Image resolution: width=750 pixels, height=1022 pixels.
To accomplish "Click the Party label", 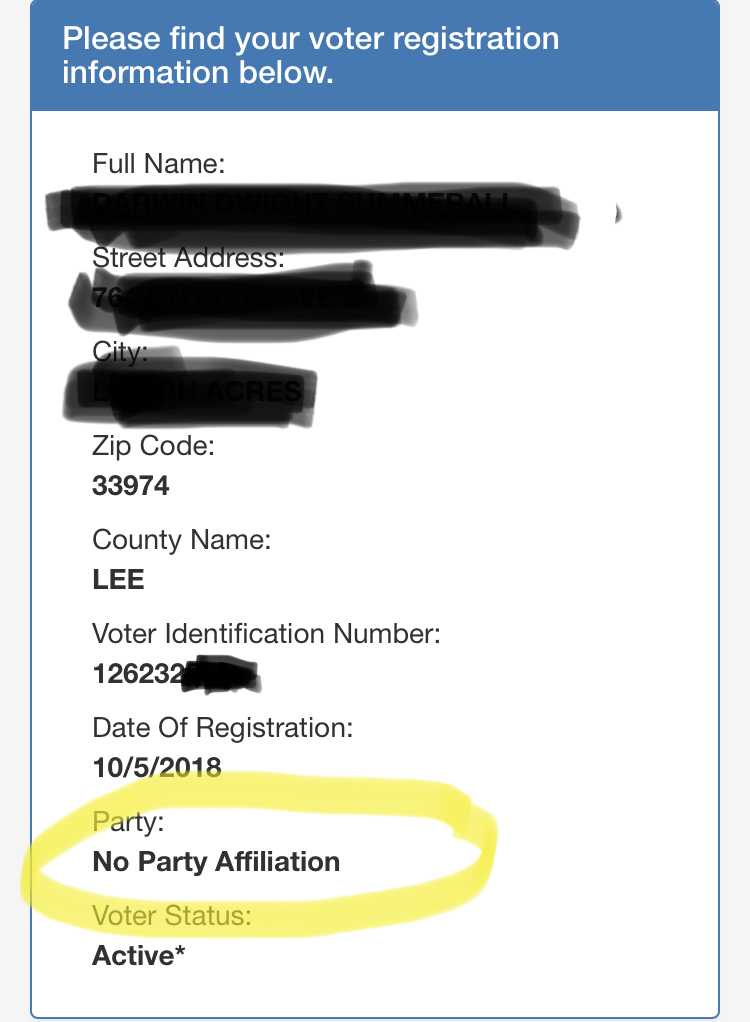I will (x=128, y=822).
